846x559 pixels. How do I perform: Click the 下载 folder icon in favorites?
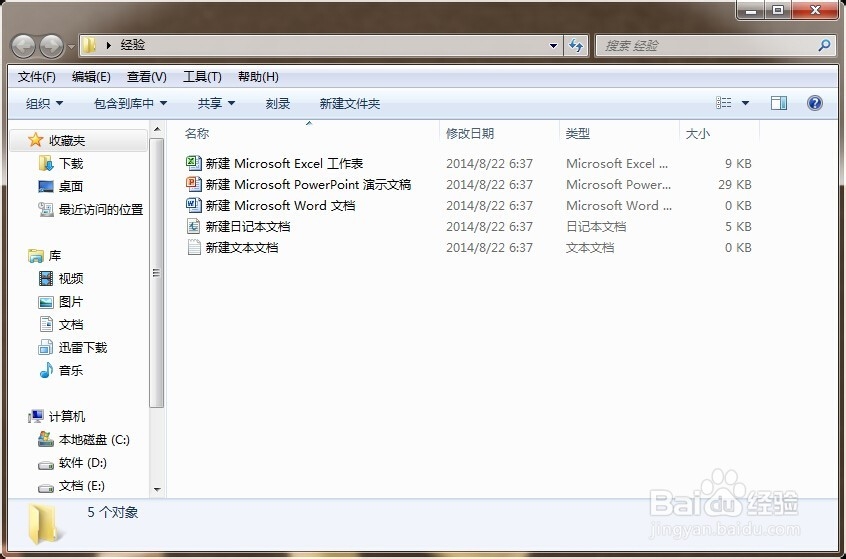(46, 163)
